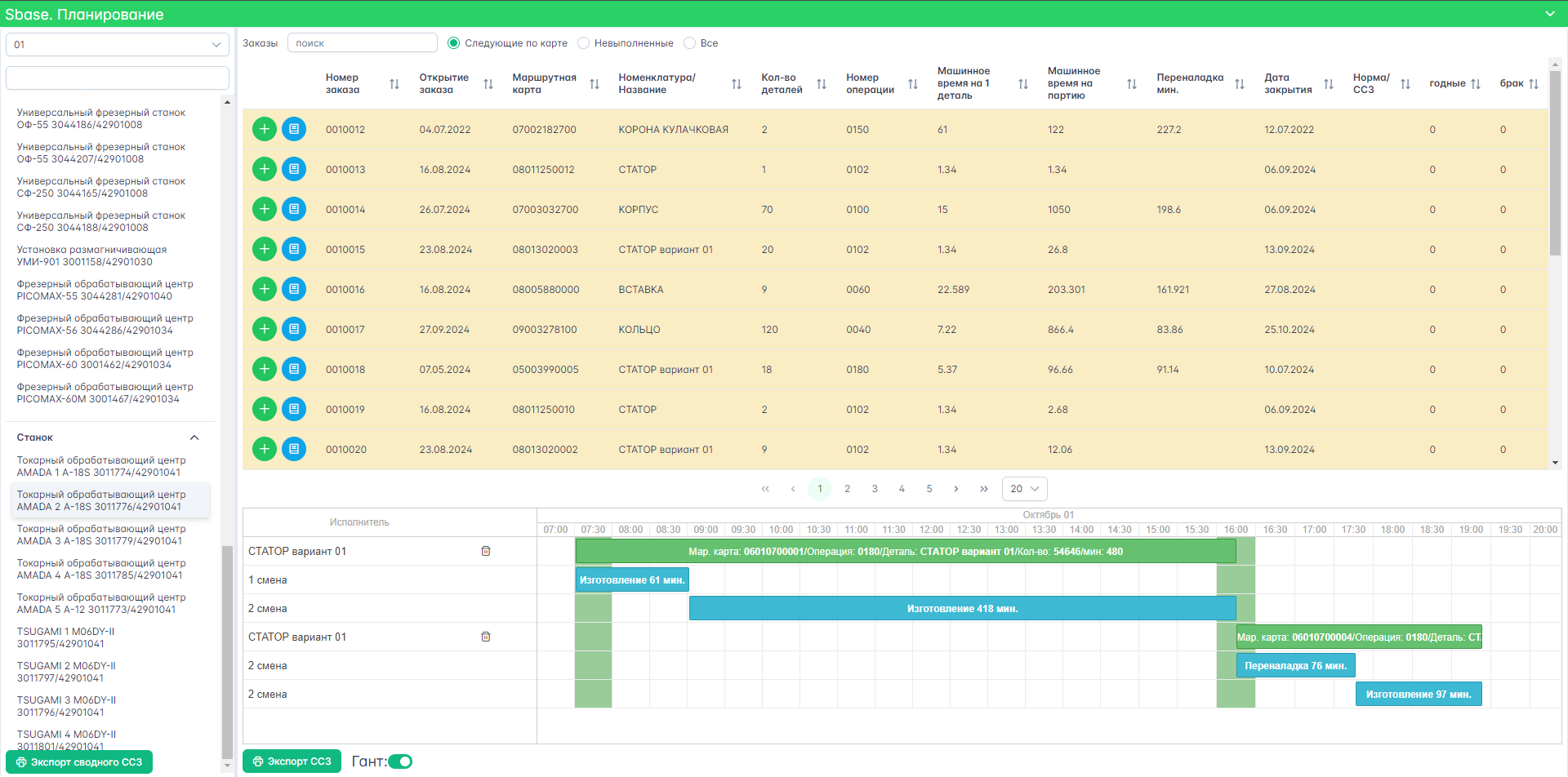1568x777 pixels.
Task: Click the Заказы search field
Action: tap(363, 43)
